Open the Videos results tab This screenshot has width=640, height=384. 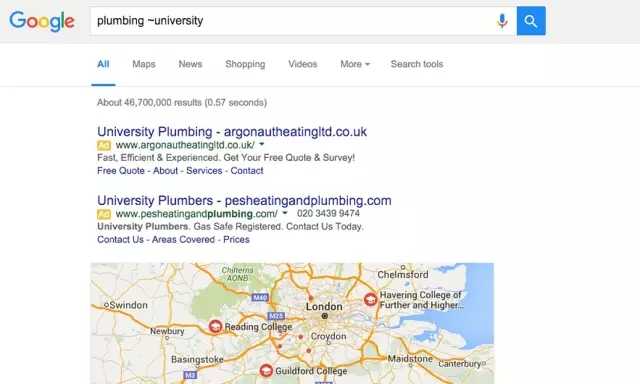(303, 64)
